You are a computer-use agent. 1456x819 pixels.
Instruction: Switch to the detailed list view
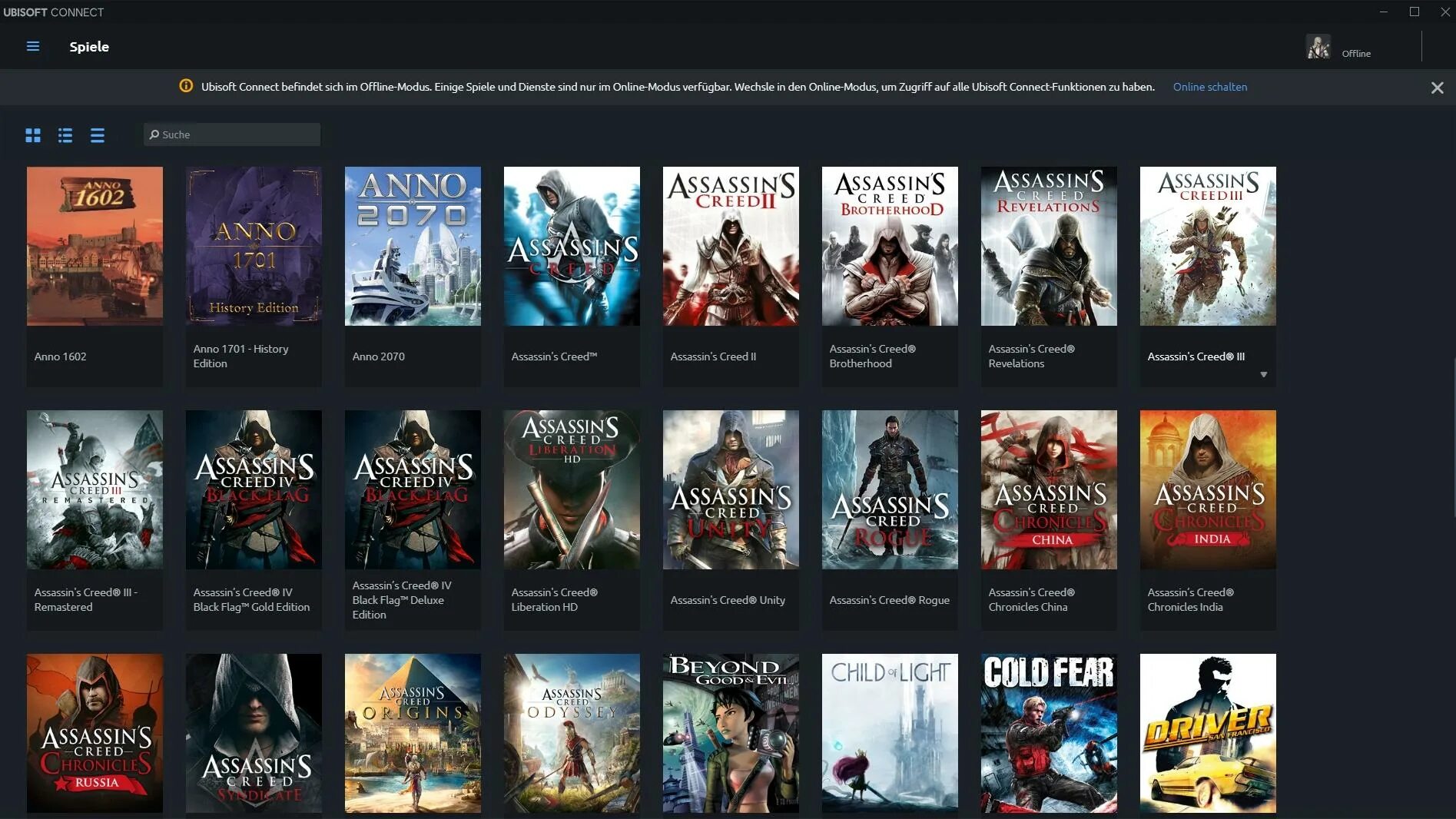click(65, 135)
